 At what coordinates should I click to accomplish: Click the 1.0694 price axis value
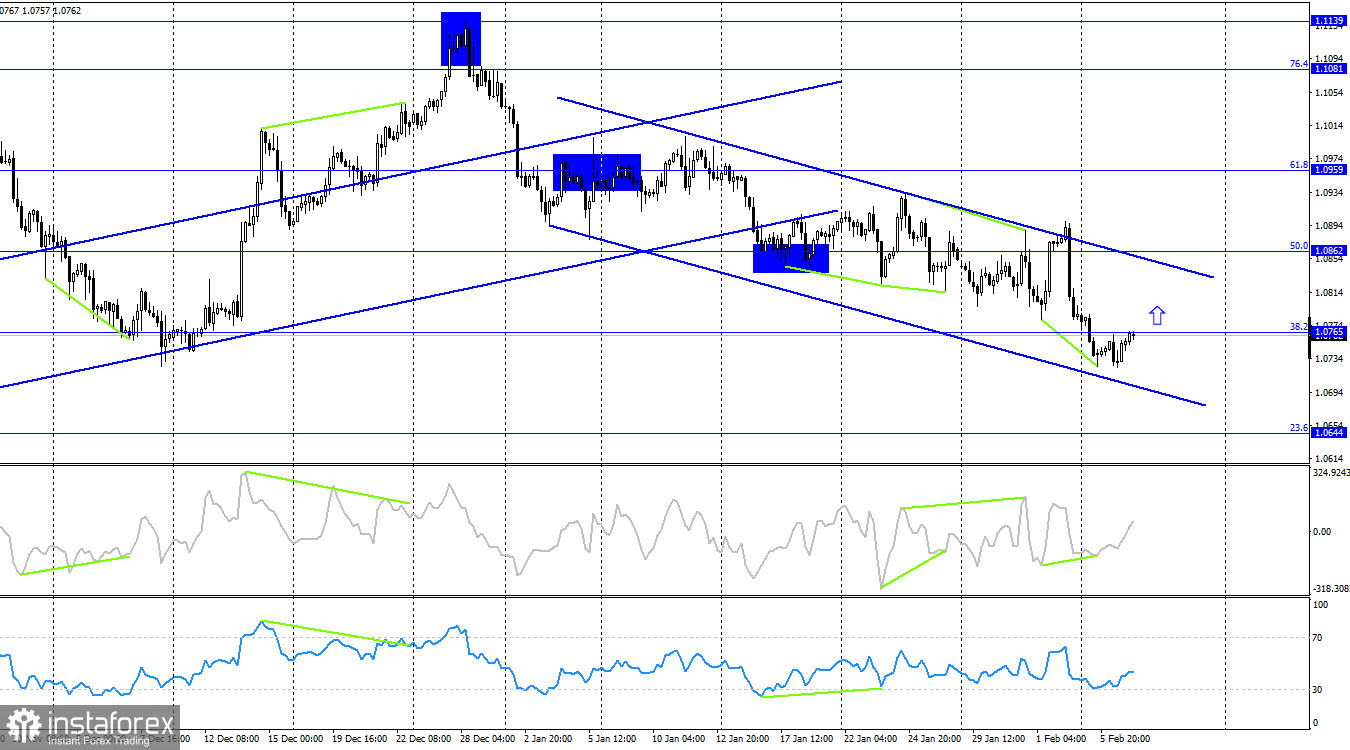pyautogui.click(x=1329, y=392)
